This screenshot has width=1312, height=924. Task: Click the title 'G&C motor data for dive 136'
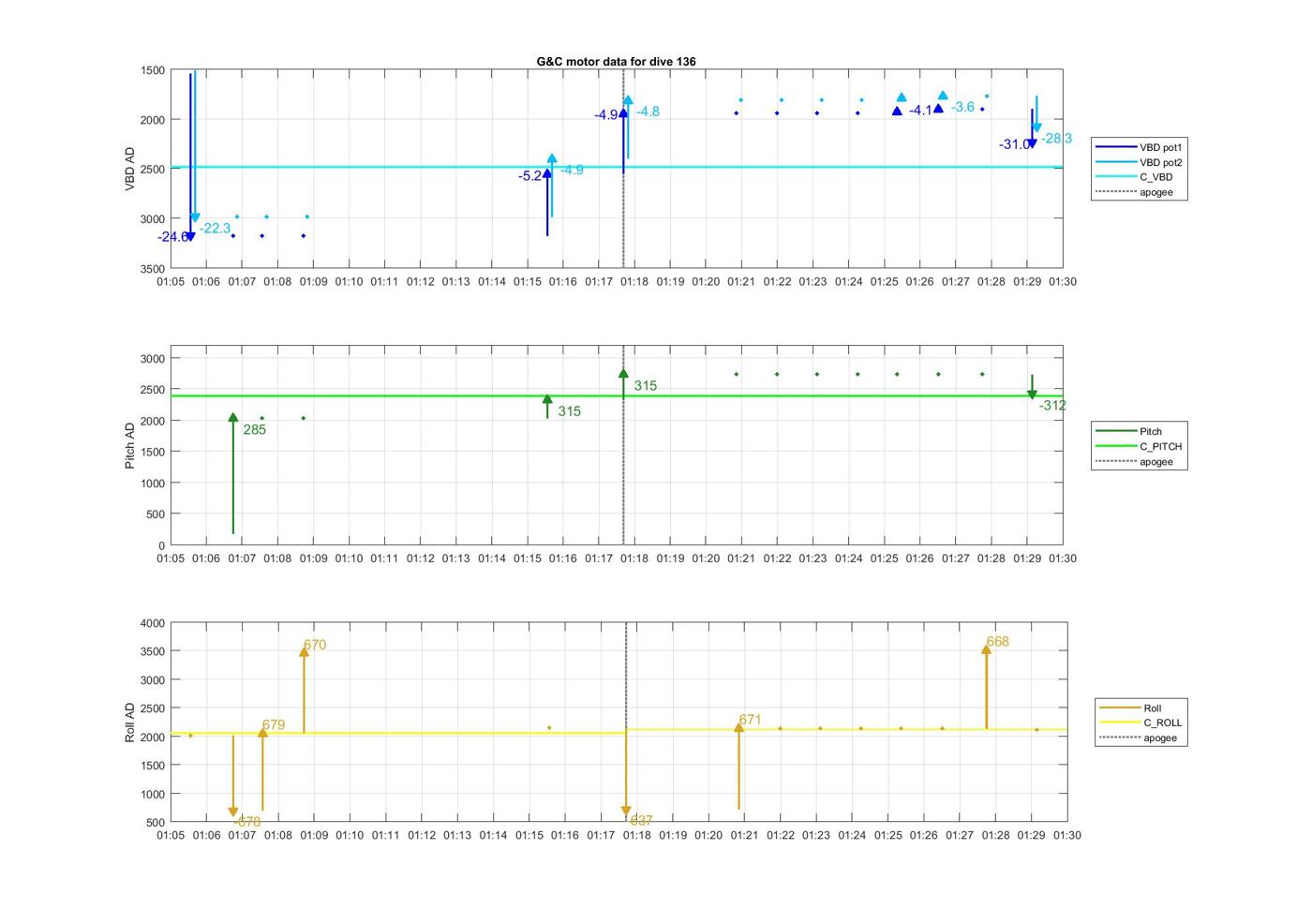pyautogui.click(x=616, y=61)
